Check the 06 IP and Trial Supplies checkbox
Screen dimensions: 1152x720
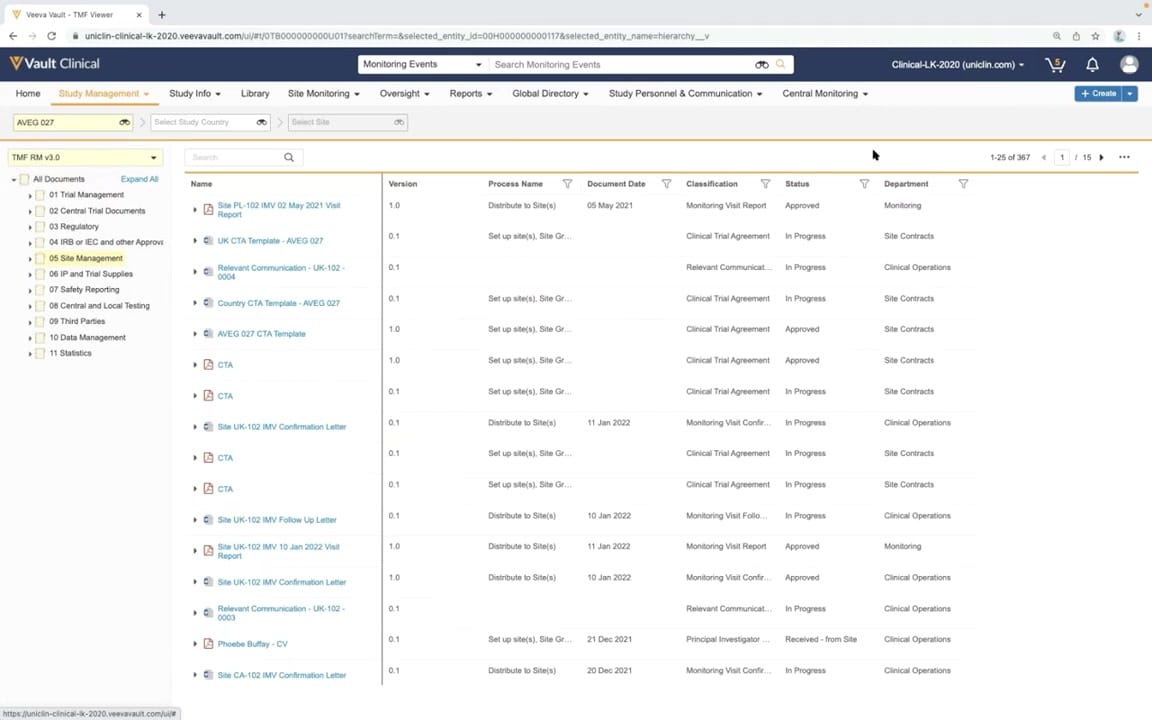40,274
